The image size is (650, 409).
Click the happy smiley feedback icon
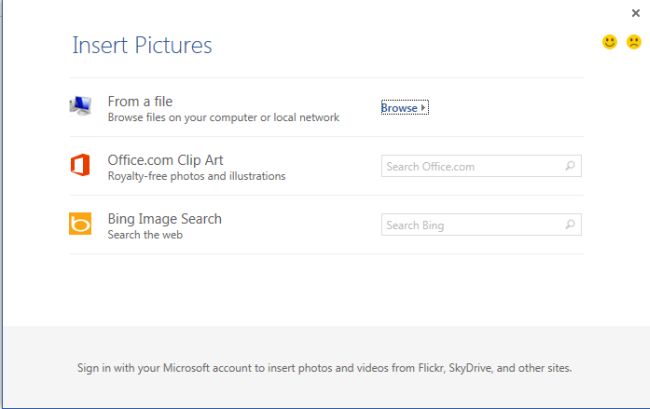tap(609, 42)
